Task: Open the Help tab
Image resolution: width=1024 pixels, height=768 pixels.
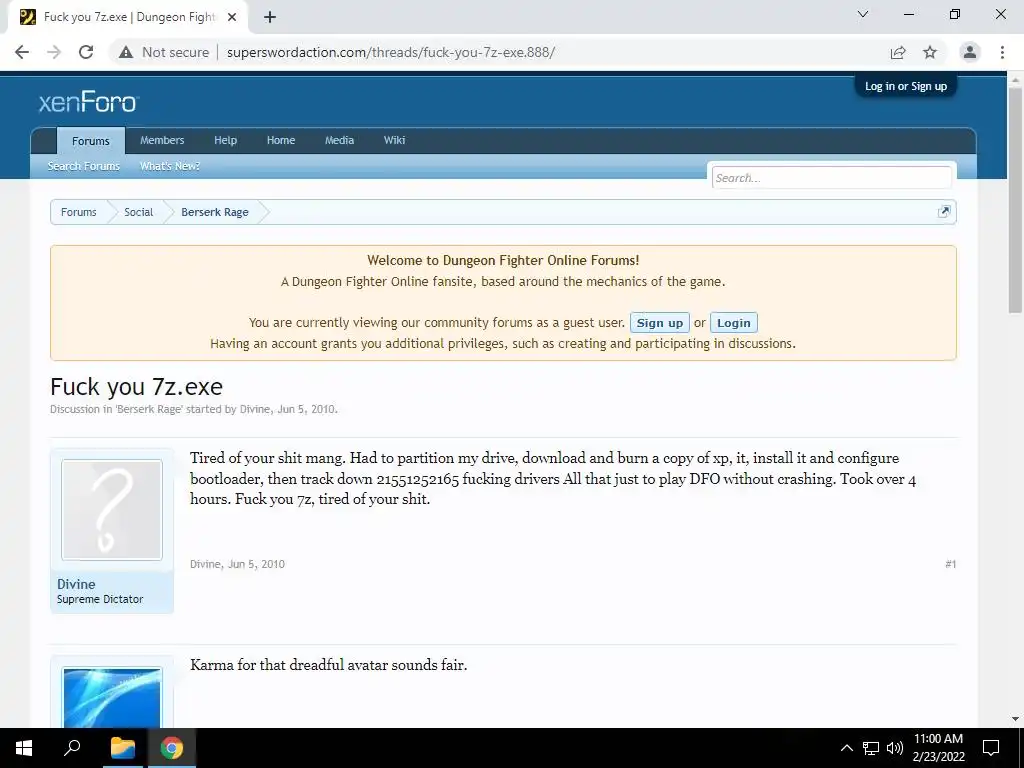Action: point(225,140)
